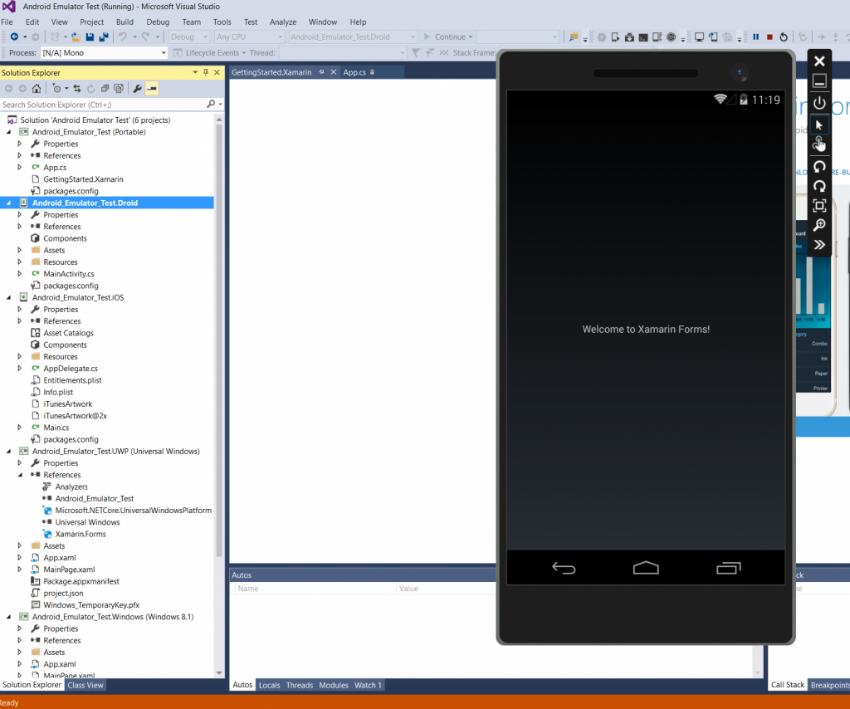Tap the Android Back navigation button
The image size is (850, 709).
tap(563, 566)
